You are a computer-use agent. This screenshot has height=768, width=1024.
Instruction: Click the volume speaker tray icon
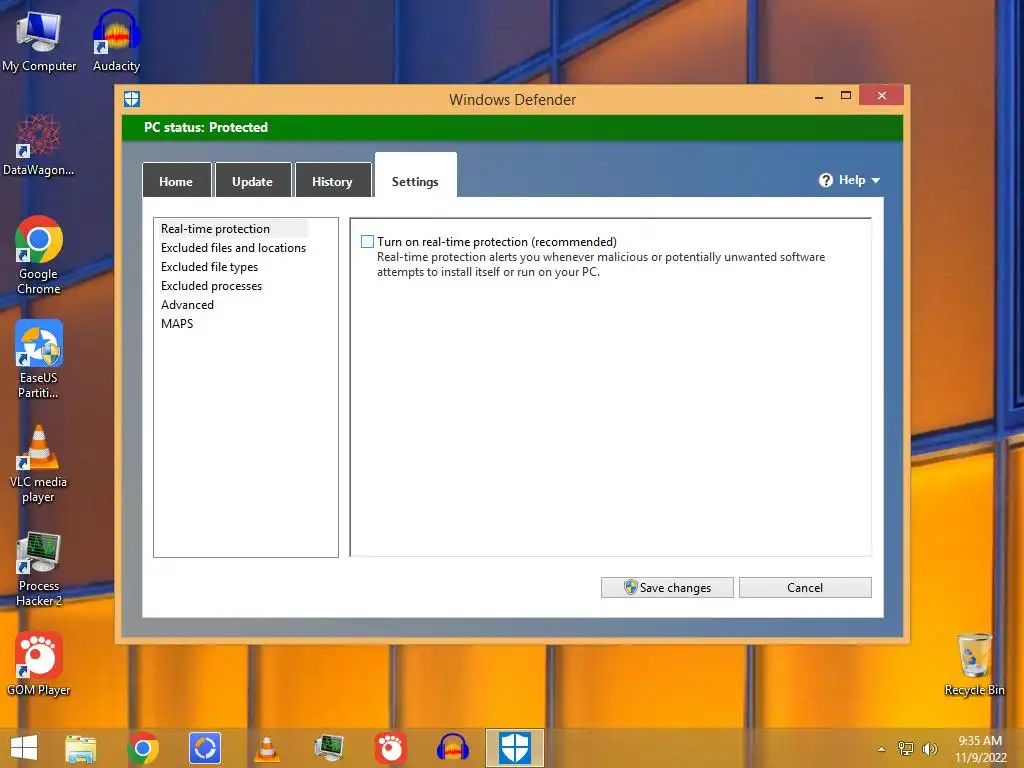(x=929, y=748)
